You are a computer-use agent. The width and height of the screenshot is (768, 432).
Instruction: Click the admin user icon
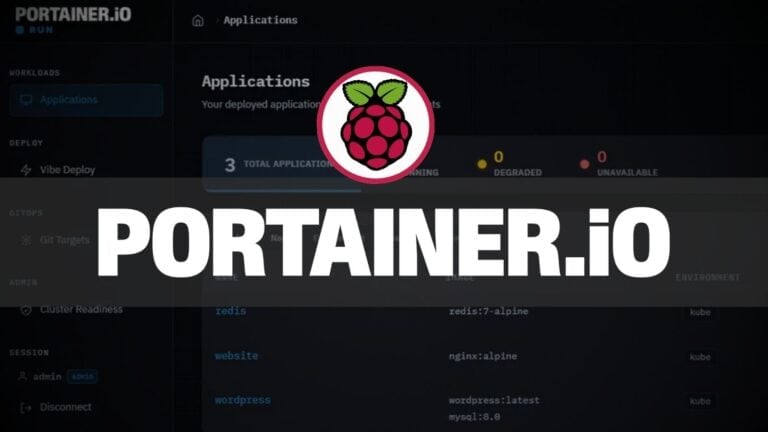coord(23,376)
